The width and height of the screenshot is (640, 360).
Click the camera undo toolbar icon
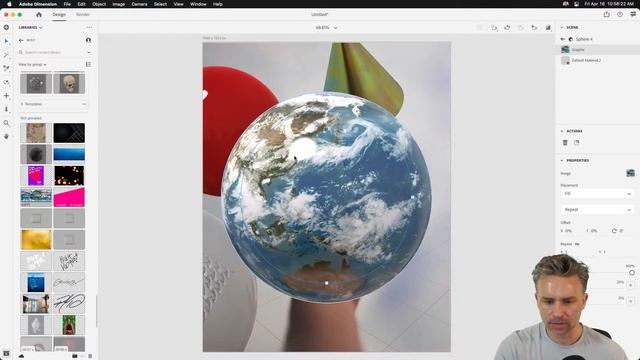[x=507, y=28]
